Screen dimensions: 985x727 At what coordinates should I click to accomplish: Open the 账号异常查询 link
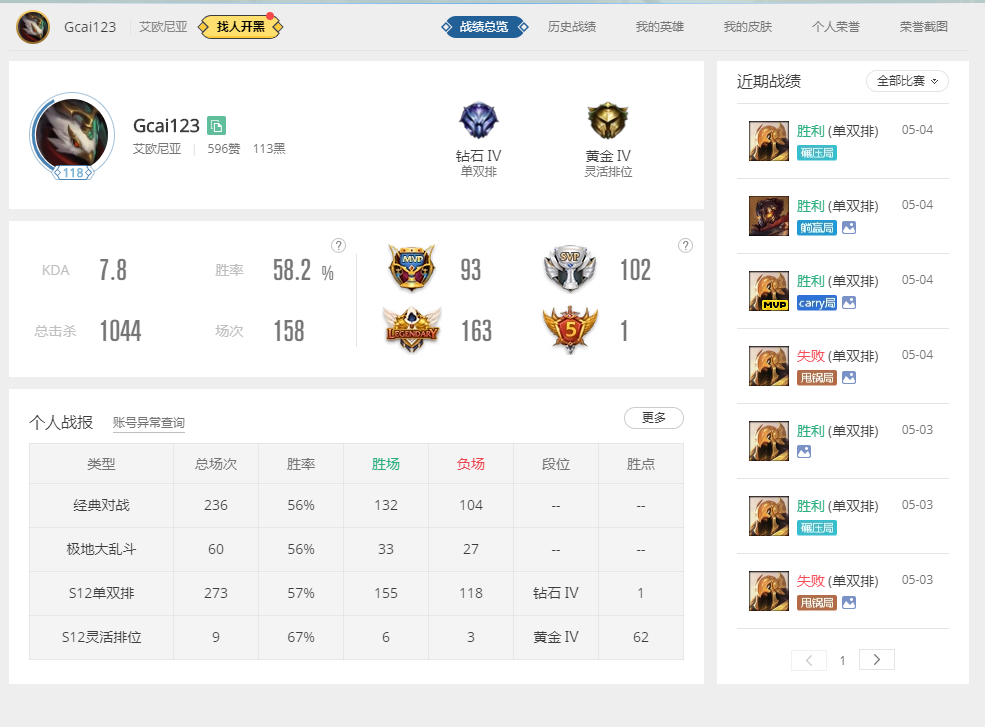tap(149, 423)
